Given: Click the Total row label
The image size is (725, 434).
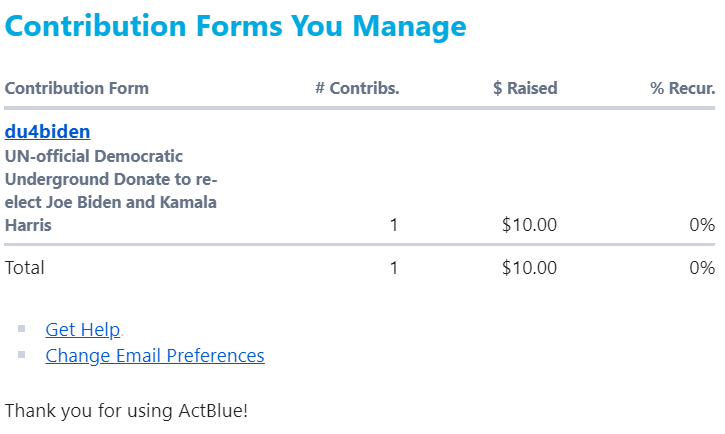Looking at the screenshot, I should click(x=25, y=267).
